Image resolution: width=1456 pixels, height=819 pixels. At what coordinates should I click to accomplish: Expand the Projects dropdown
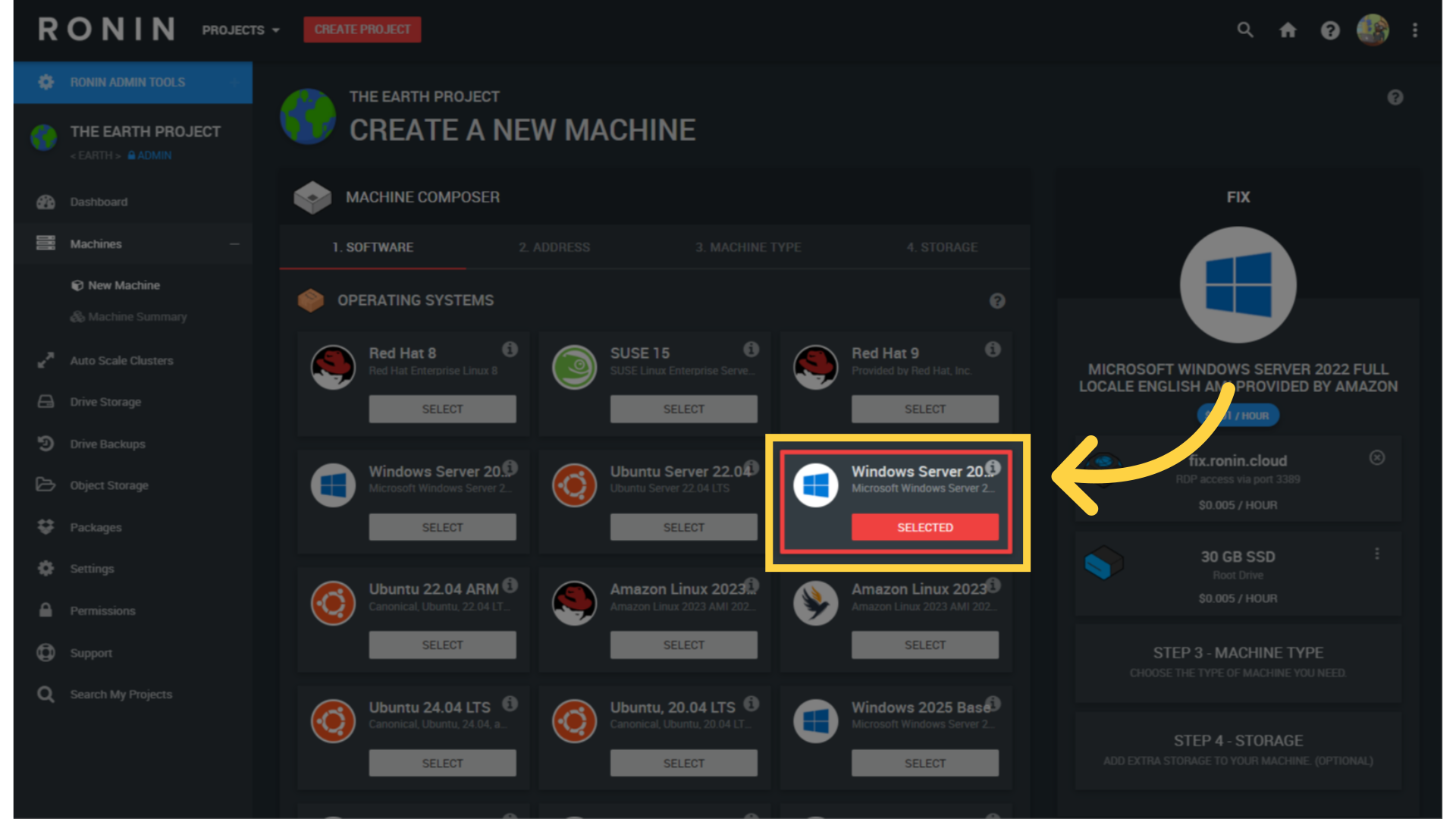click(240, 30)
